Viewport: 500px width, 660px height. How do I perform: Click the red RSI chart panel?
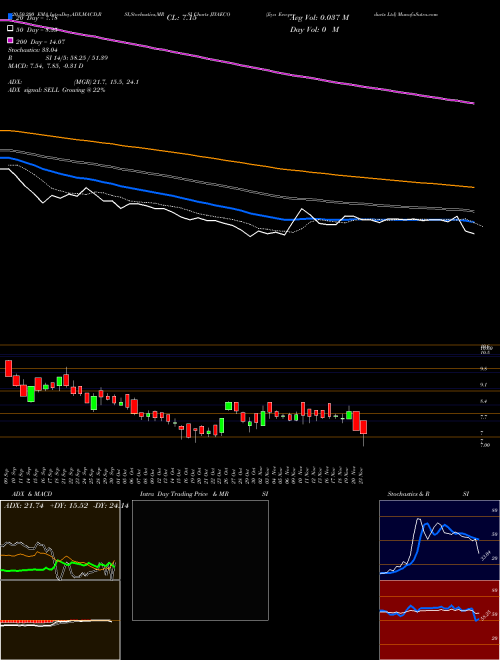pos(439,620)
